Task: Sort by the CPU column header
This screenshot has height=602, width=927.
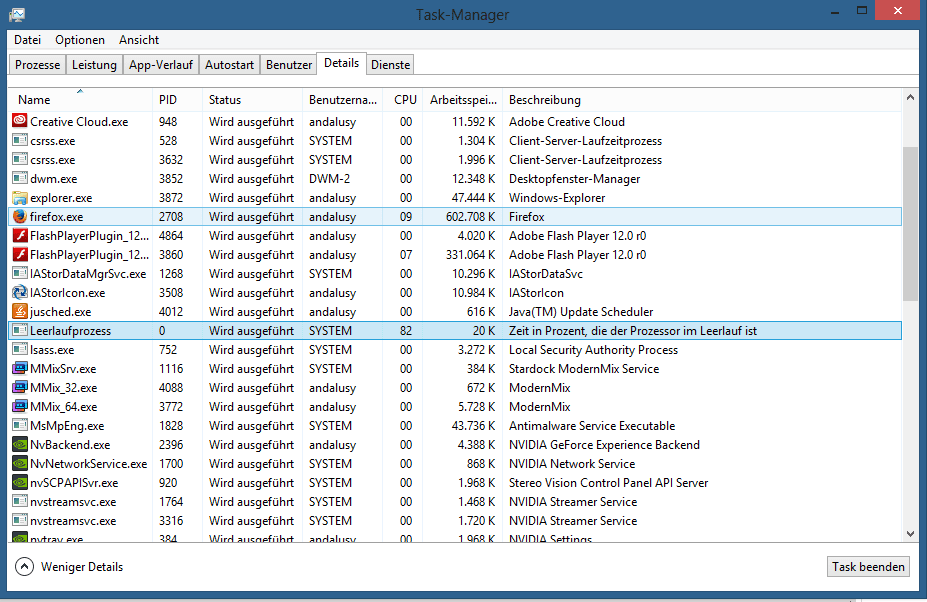Action: [403, 99]
